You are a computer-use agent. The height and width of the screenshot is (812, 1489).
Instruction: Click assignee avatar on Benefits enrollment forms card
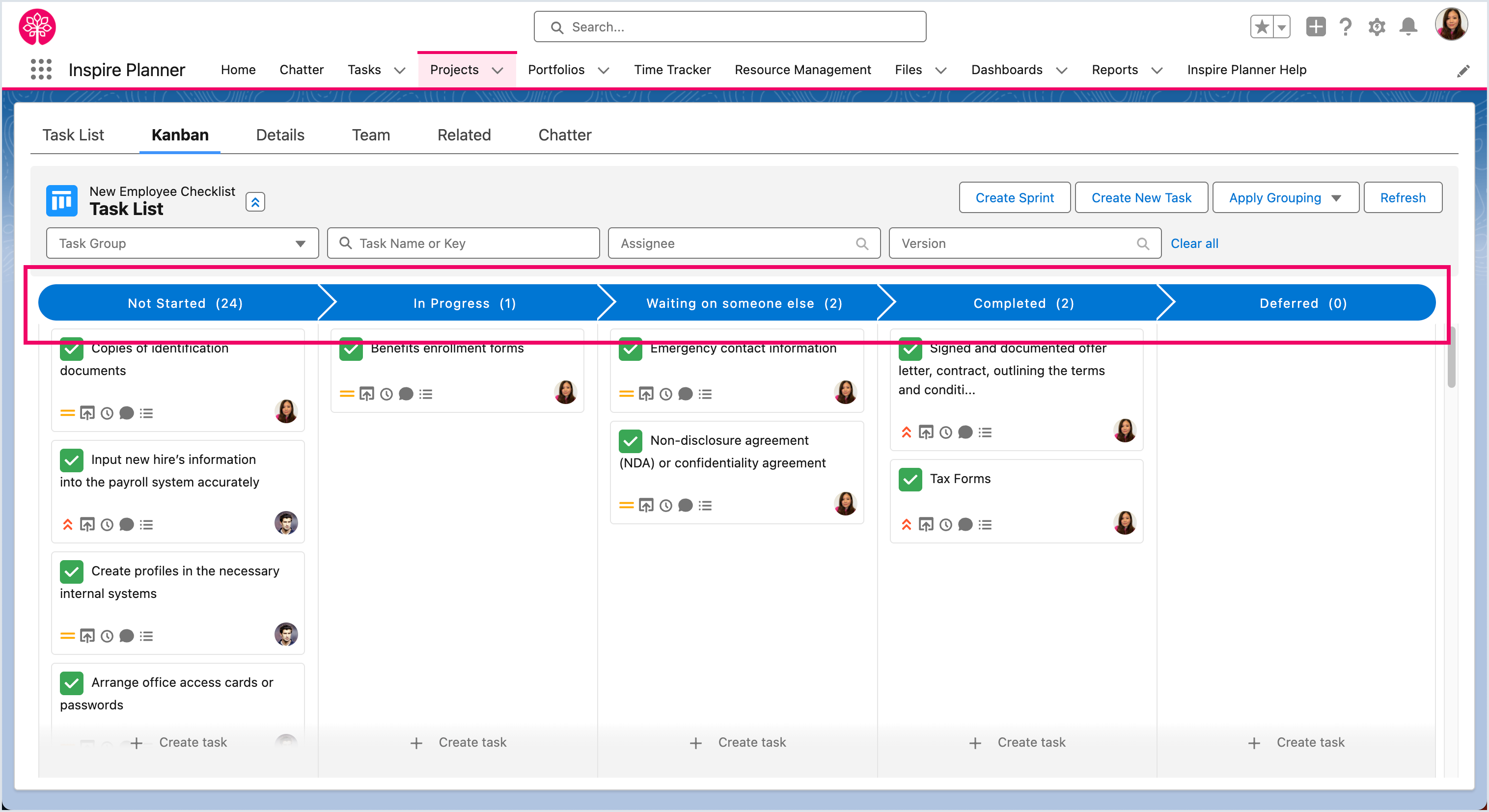coord(565,392)
